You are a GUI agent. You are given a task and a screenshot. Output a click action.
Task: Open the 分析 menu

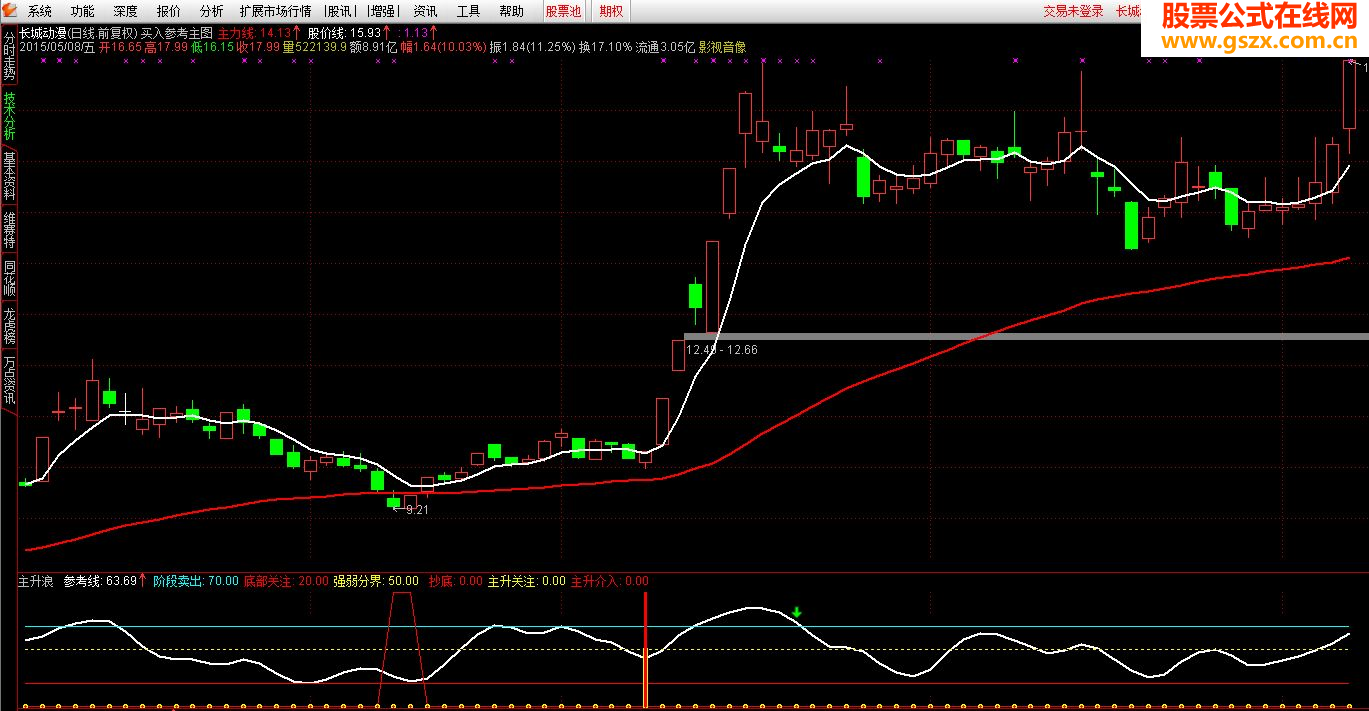click(x=212, y=12)
